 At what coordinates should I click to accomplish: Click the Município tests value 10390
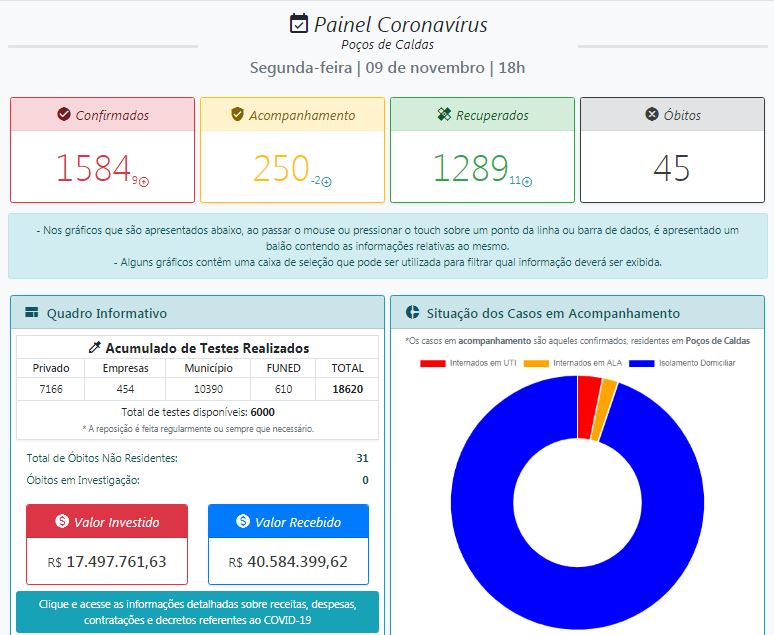[208, 389]
